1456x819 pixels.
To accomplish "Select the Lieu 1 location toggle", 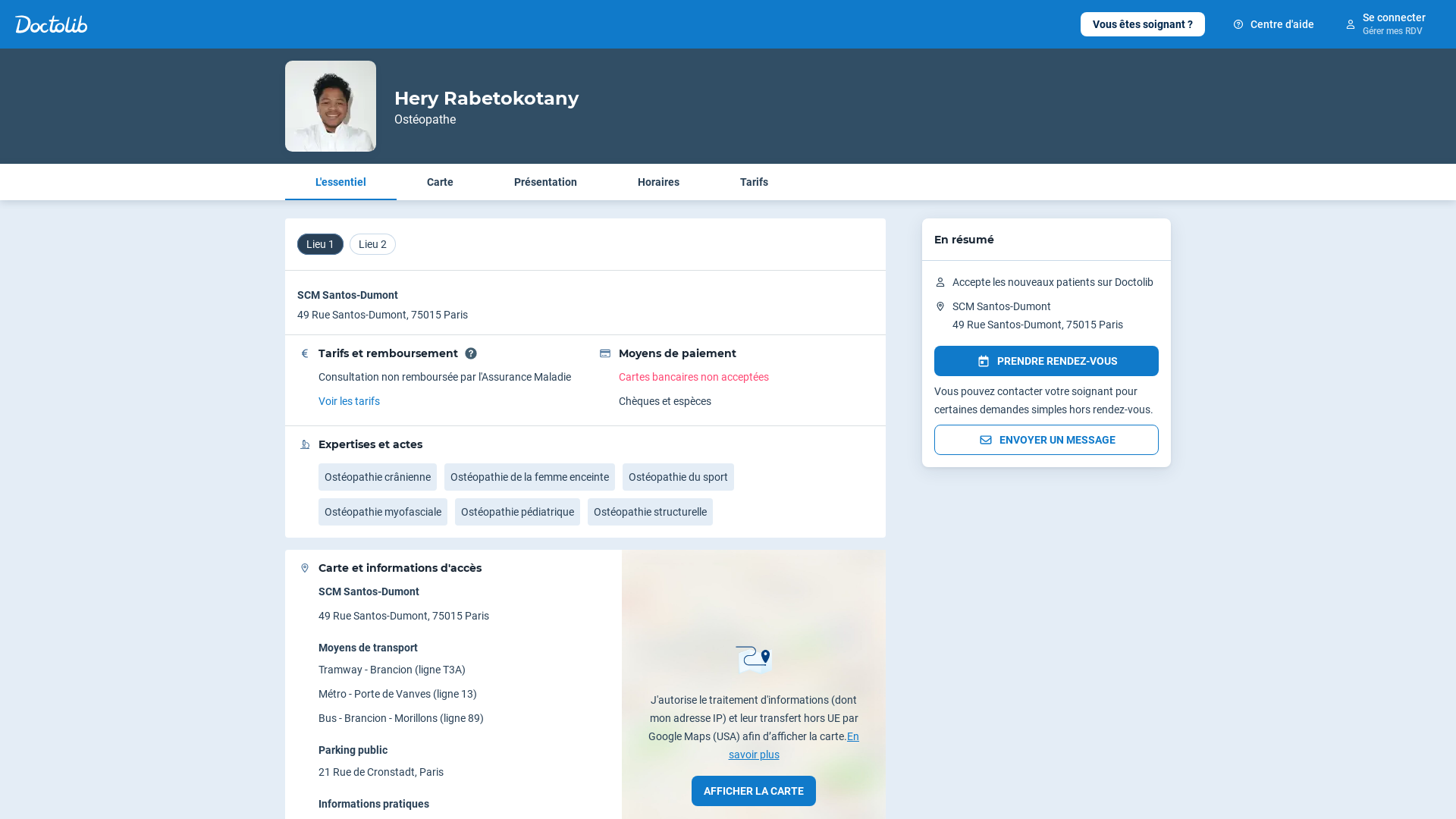I will pos(320,244).
